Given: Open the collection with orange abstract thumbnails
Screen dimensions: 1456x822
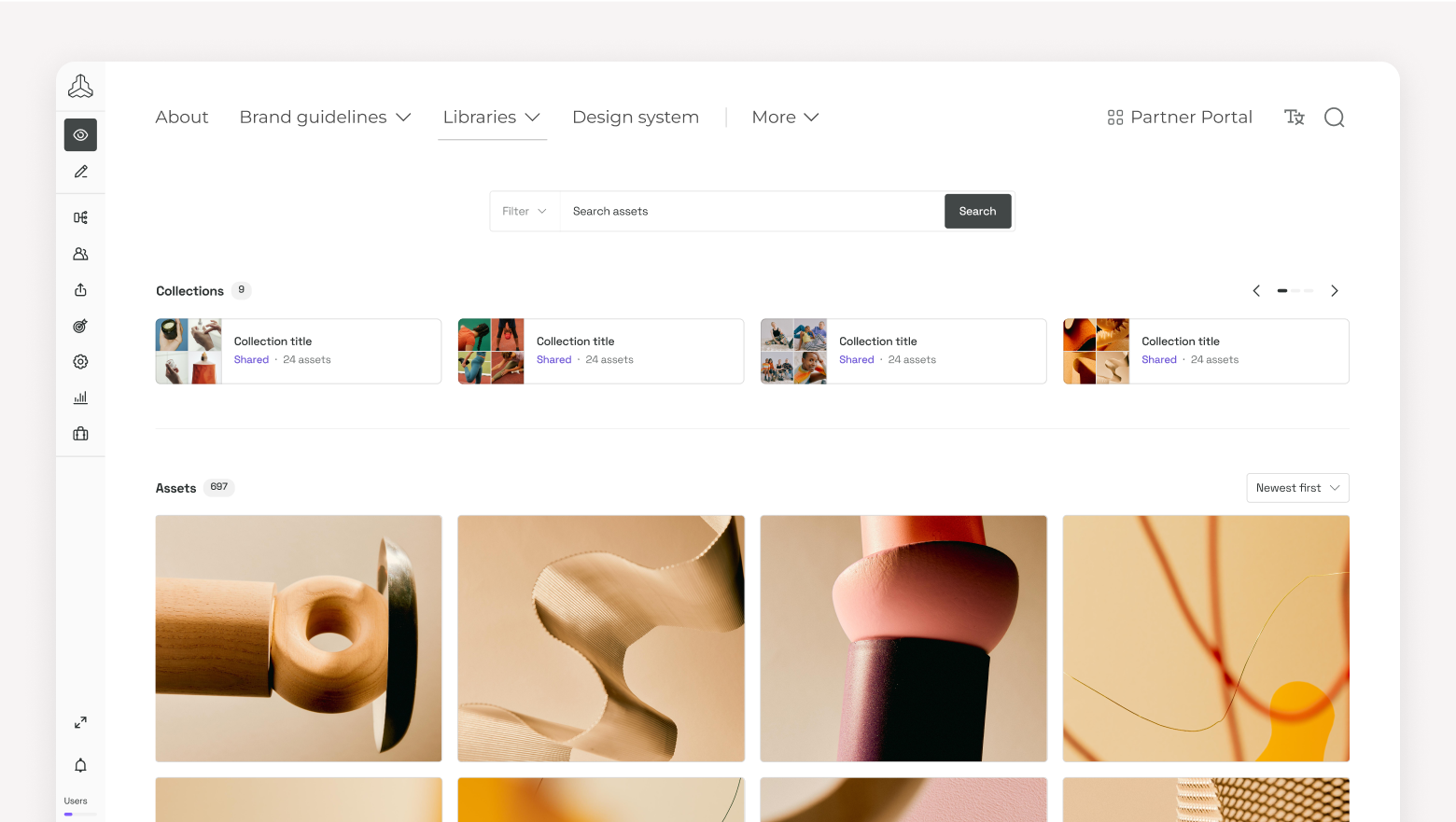Looking at the screenshot, I should [x=1206, y=351].
